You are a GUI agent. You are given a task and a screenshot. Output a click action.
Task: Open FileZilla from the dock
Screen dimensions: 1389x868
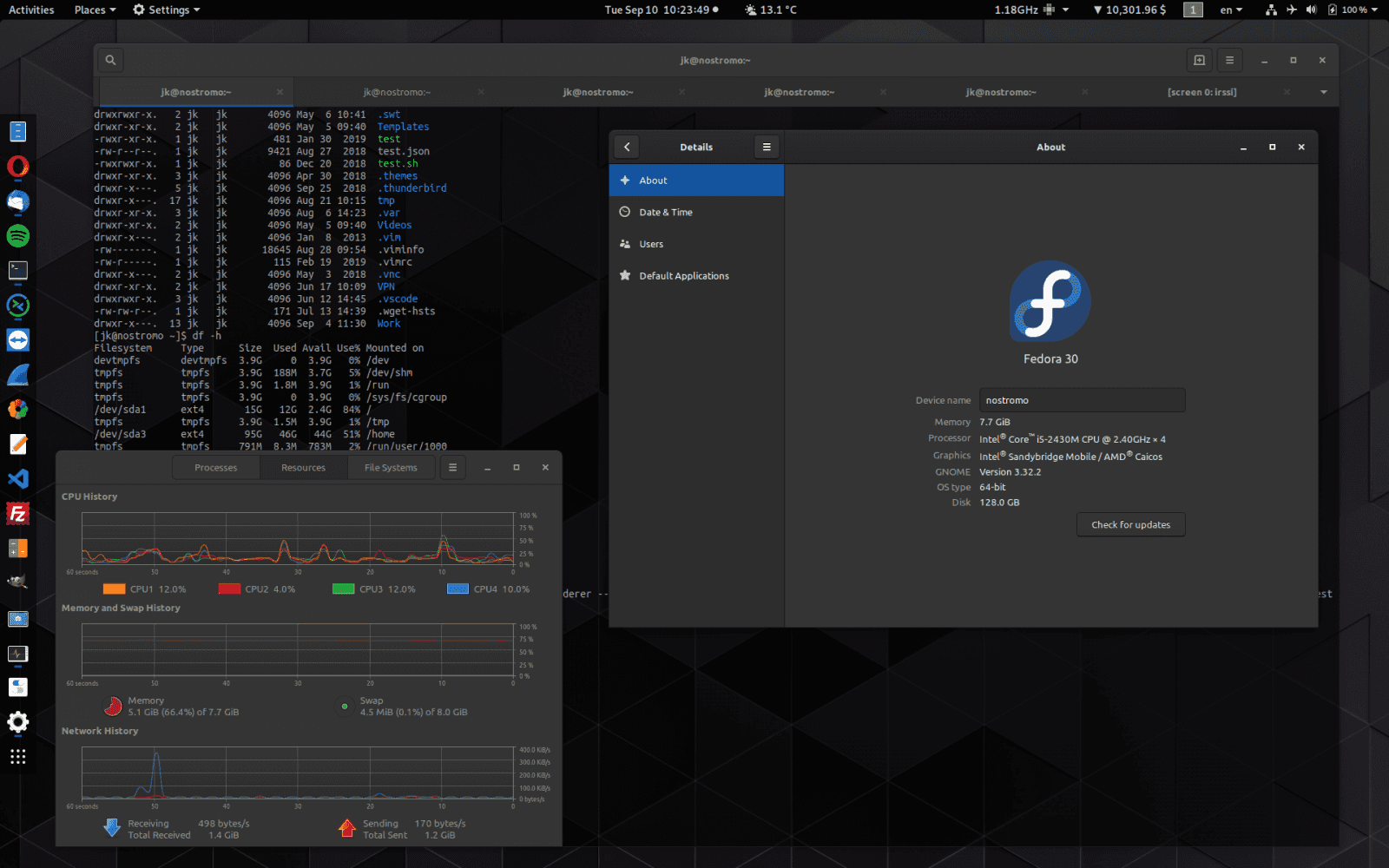tap(17, 512)
